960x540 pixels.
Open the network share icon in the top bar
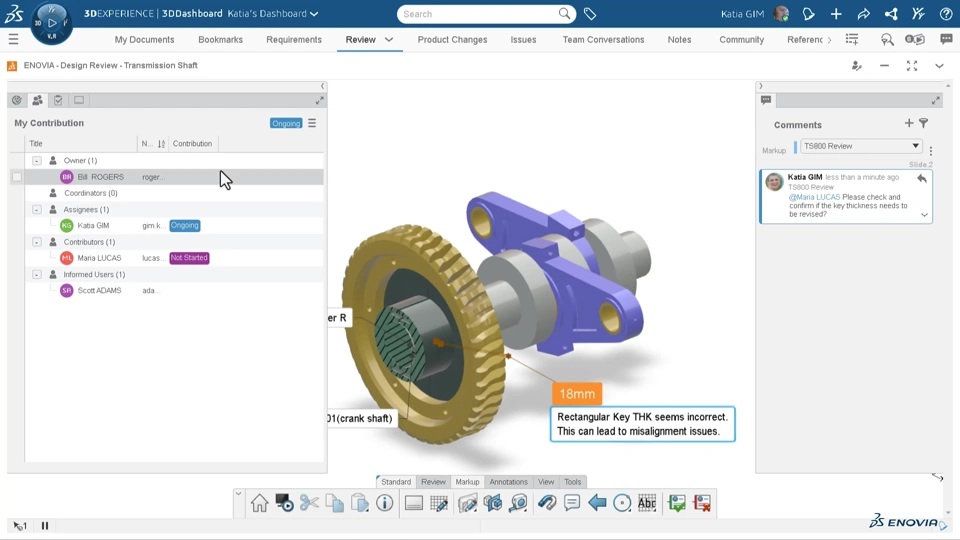pyautogui.click(x=891, y=13)
